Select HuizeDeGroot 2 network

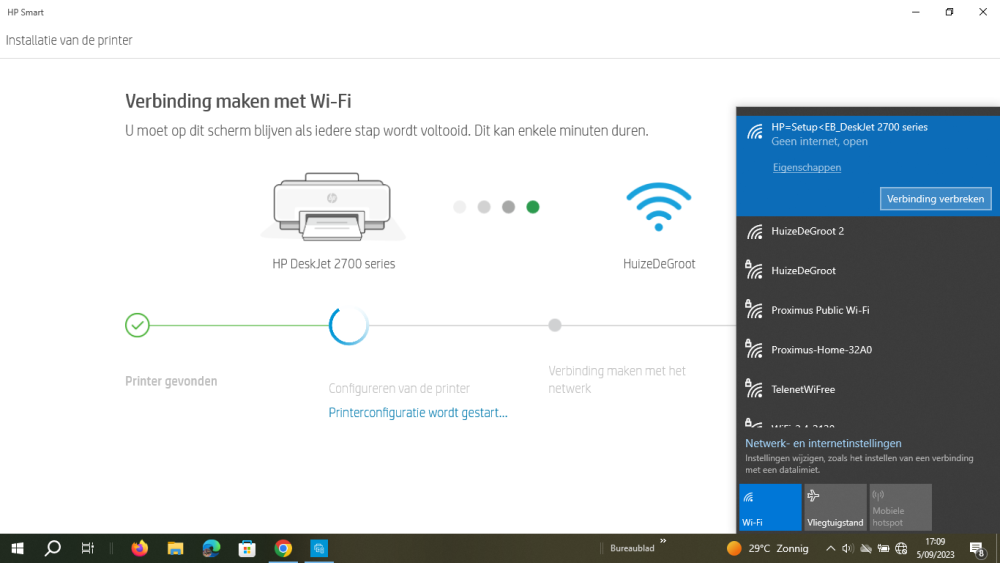coord(867,231)
